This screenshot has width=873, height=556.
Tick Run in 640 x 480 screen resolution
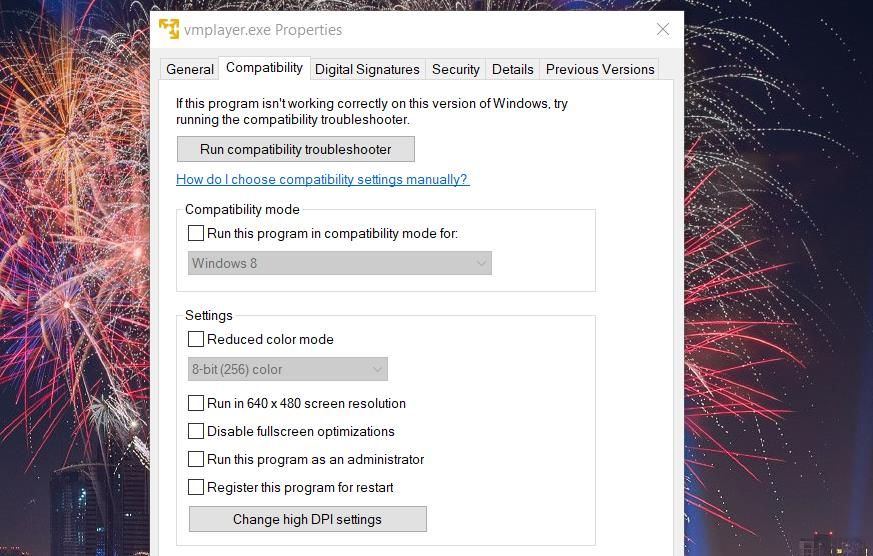(195, 403)
